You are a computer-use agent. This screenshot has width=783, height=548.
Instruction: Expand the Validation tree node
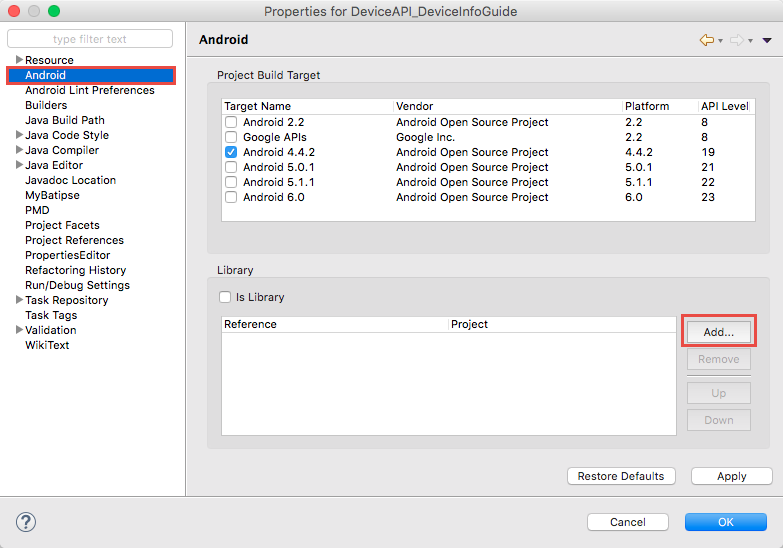[x=19, y=330]
